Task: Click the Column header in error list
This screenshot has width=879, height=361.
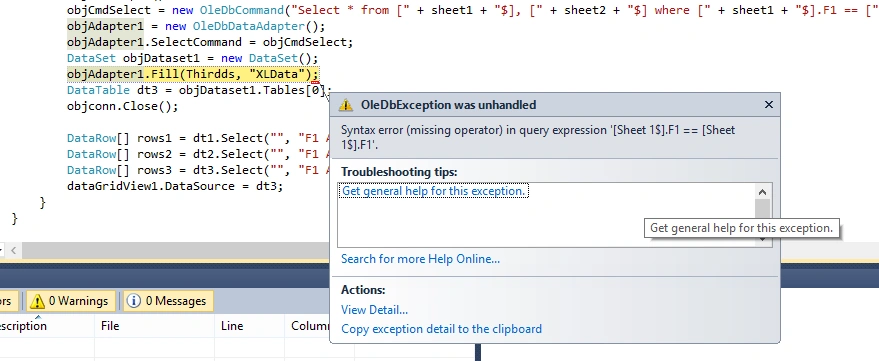Action: [x=308, y=326]
